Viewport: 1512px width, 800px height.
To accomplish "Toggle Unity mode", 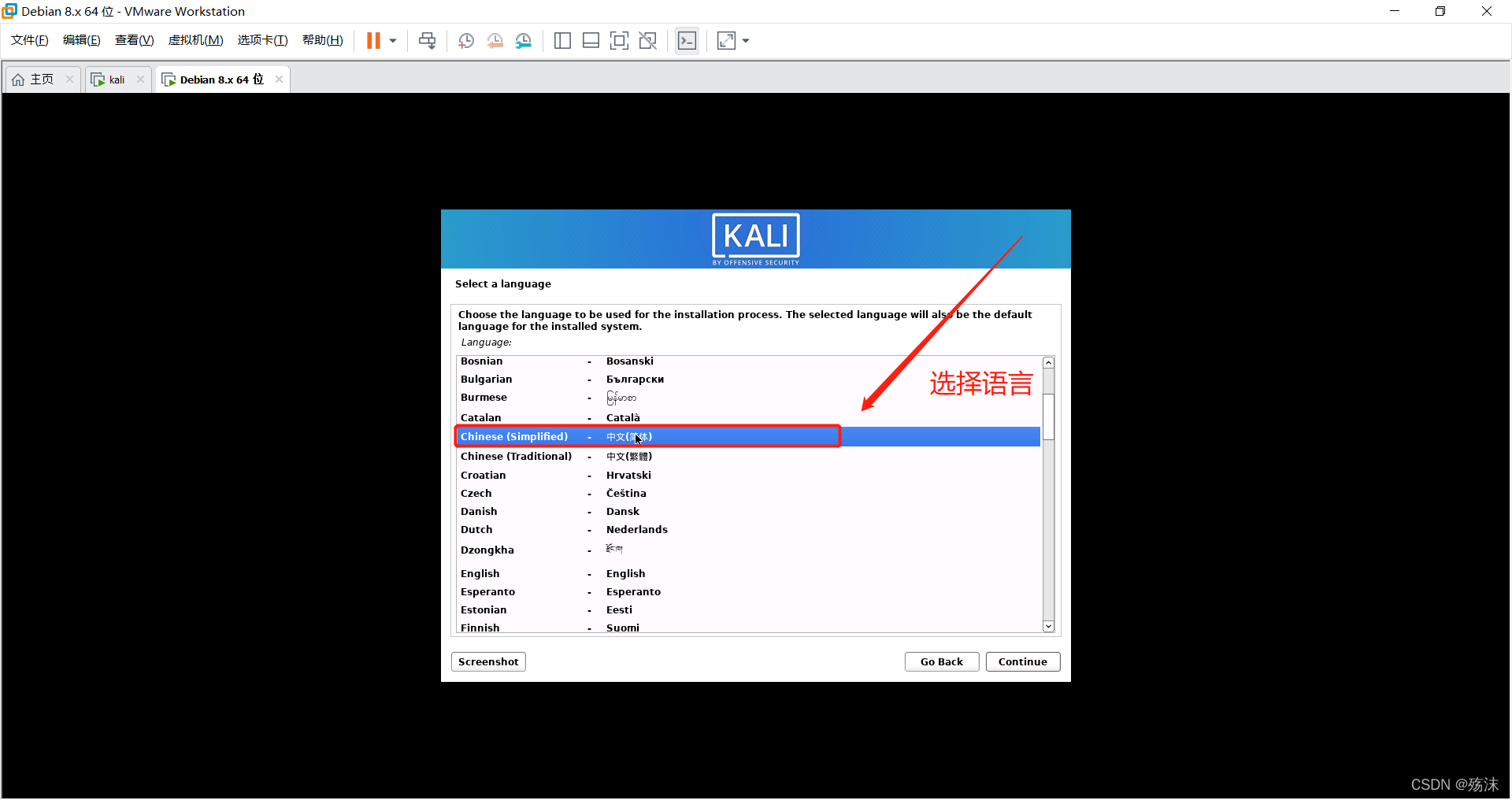I will [x=648, y=40].
